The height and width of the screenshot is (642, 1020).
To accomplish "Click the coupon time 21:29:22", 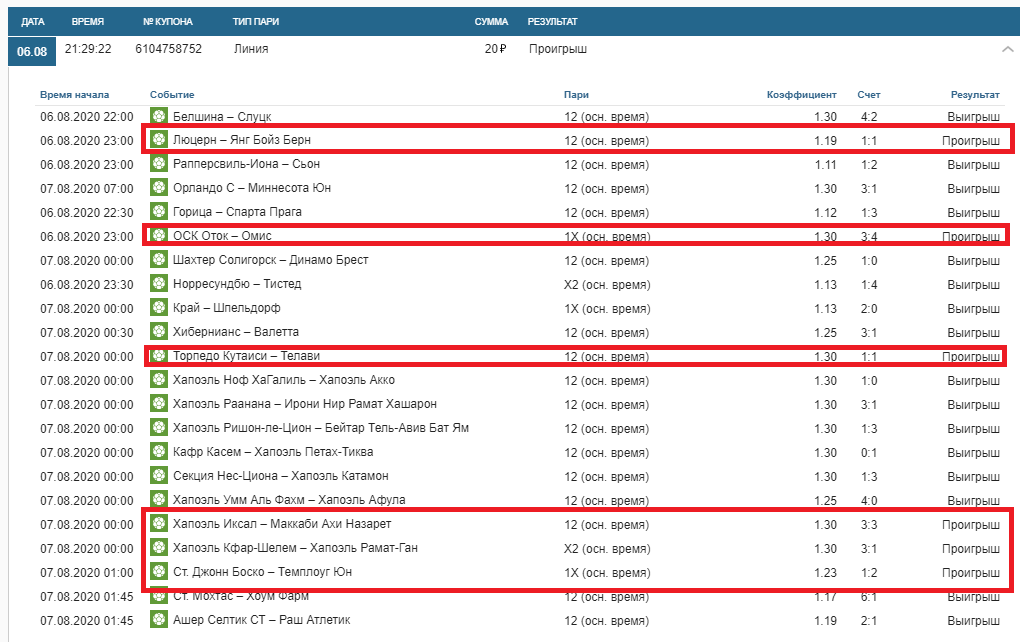I will click(88, 49).
